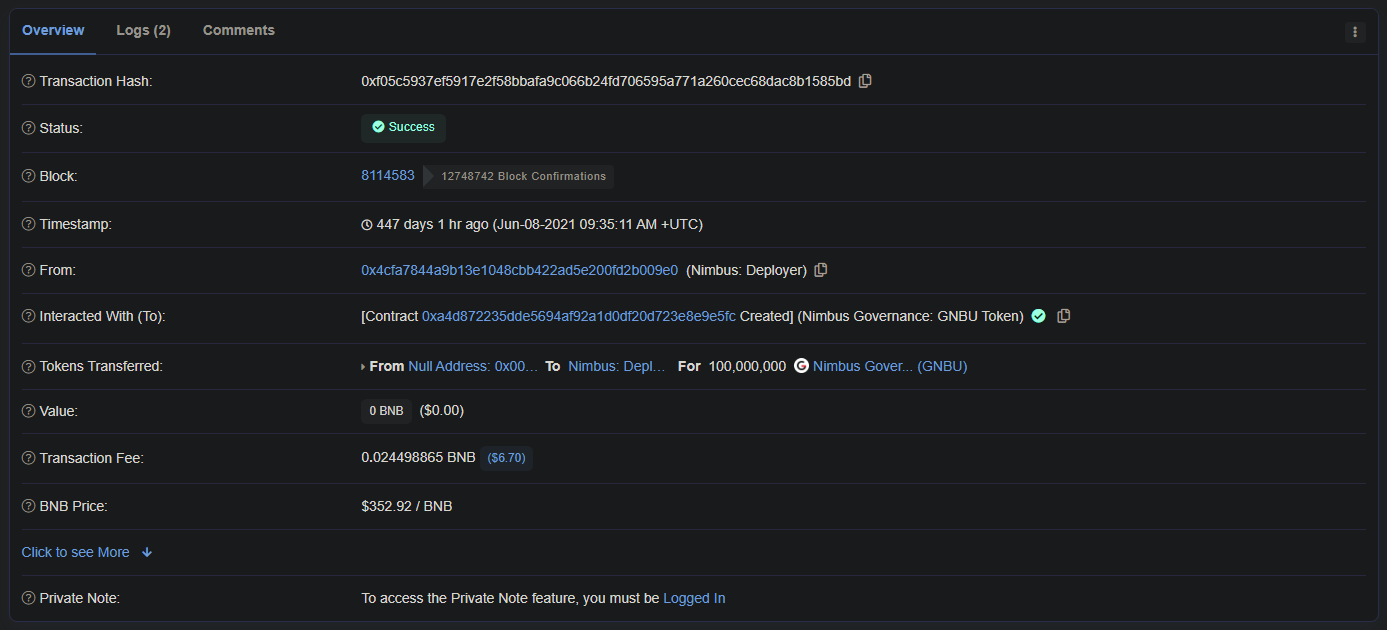Viewport: 1387px width, 630px height.
Task: Click the 0.024498865 BNB fee text
Action: [x=418, y=457]
